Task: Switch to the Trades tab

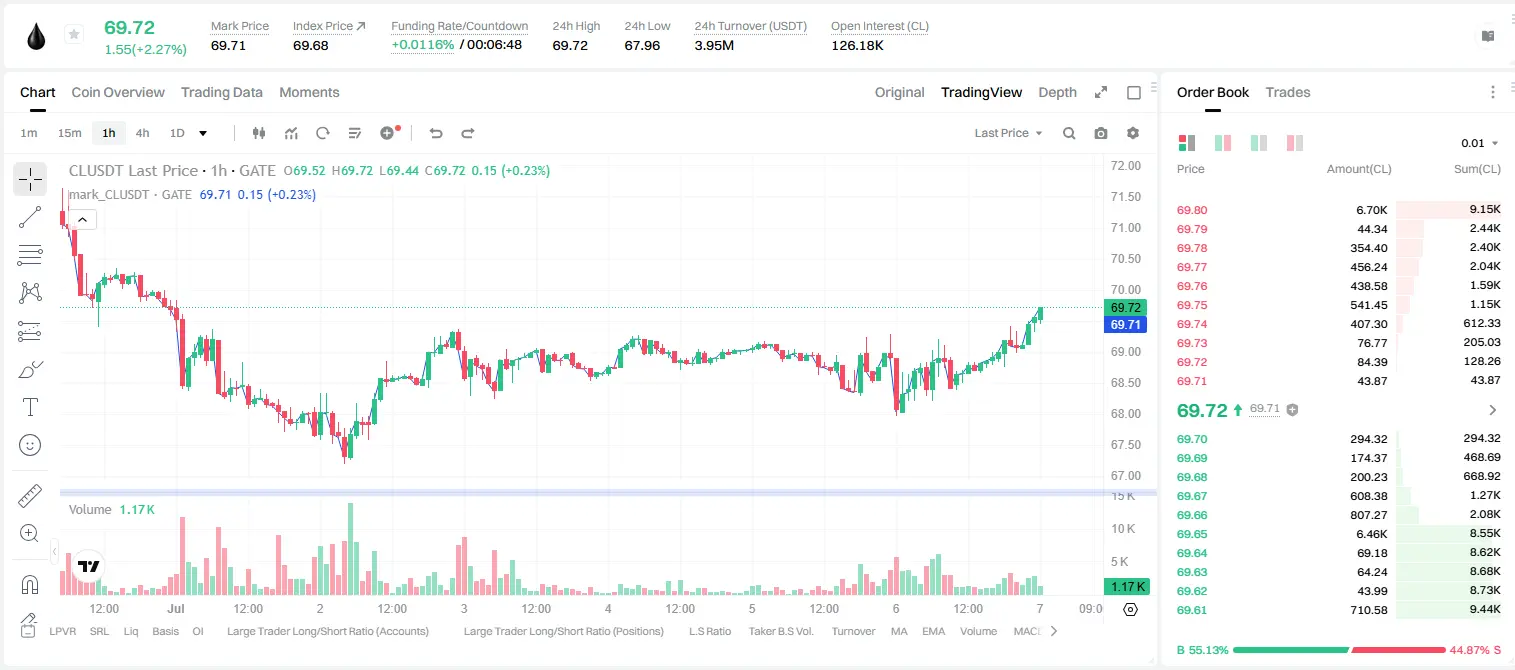Action: 1287,92
